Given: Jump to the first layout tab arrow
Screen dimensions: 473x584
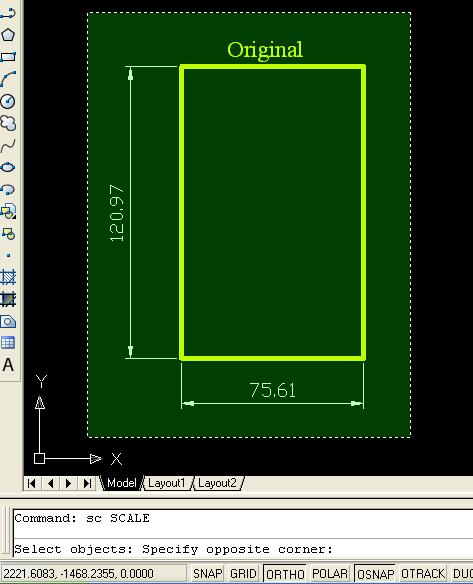Looking at the screenshot, I should pos(32,483).
